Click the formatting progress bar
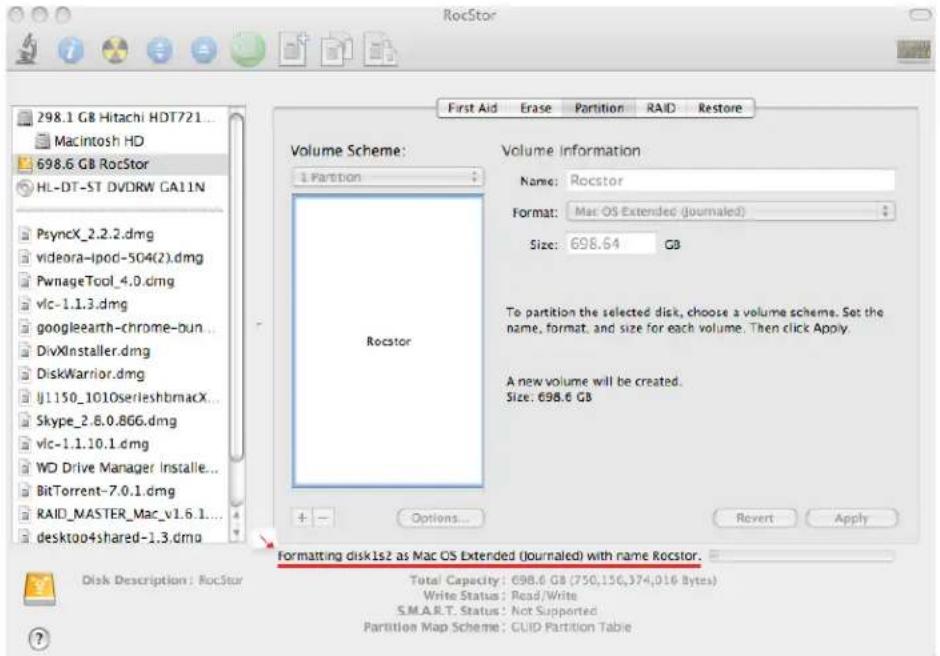The width and height of the screenshot is (940, 656). pyautogui.click(x=802, y=556)
